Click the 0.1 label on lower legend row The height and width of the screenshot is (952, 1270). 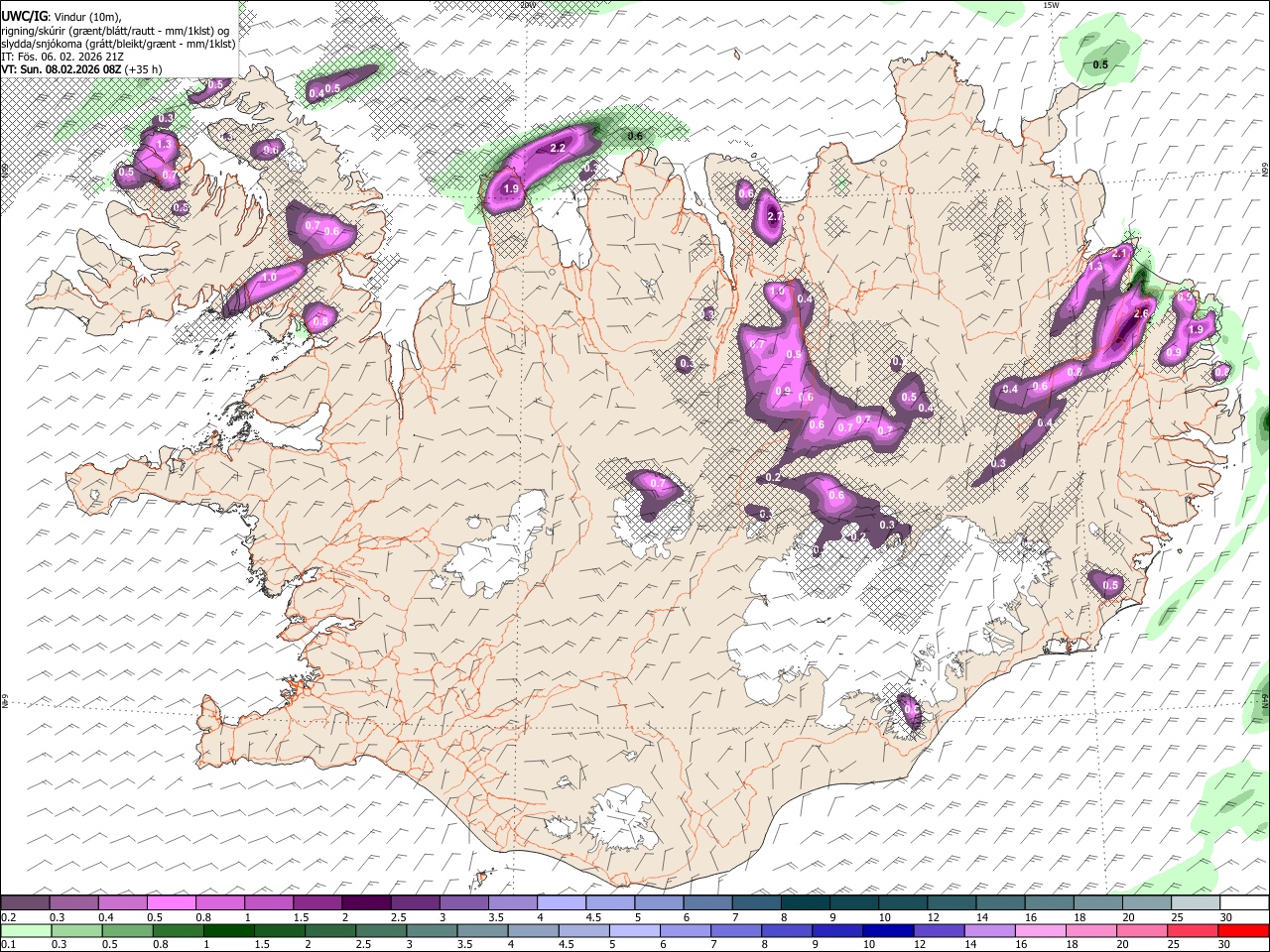click(x=9, y=944)
